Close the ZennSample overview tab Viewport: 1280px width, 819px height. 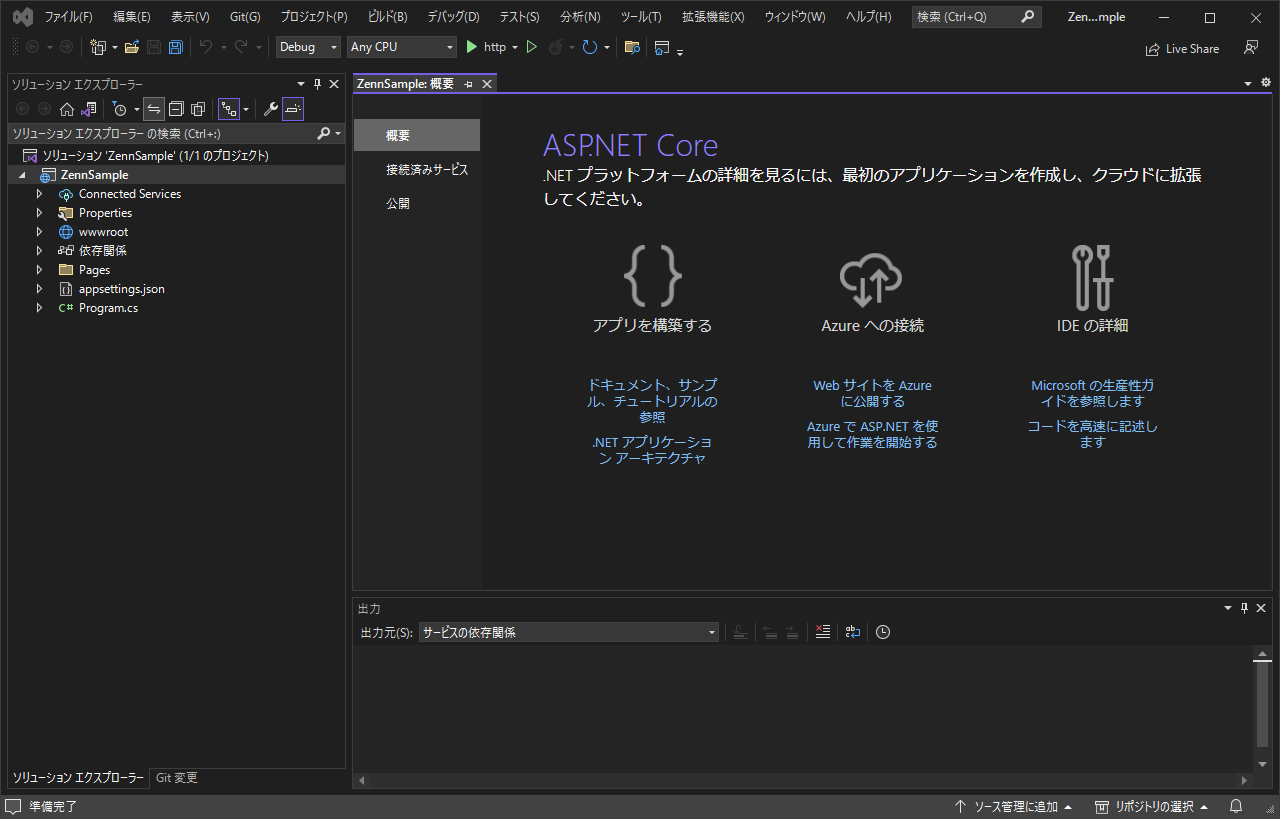(x=487, y=84)
